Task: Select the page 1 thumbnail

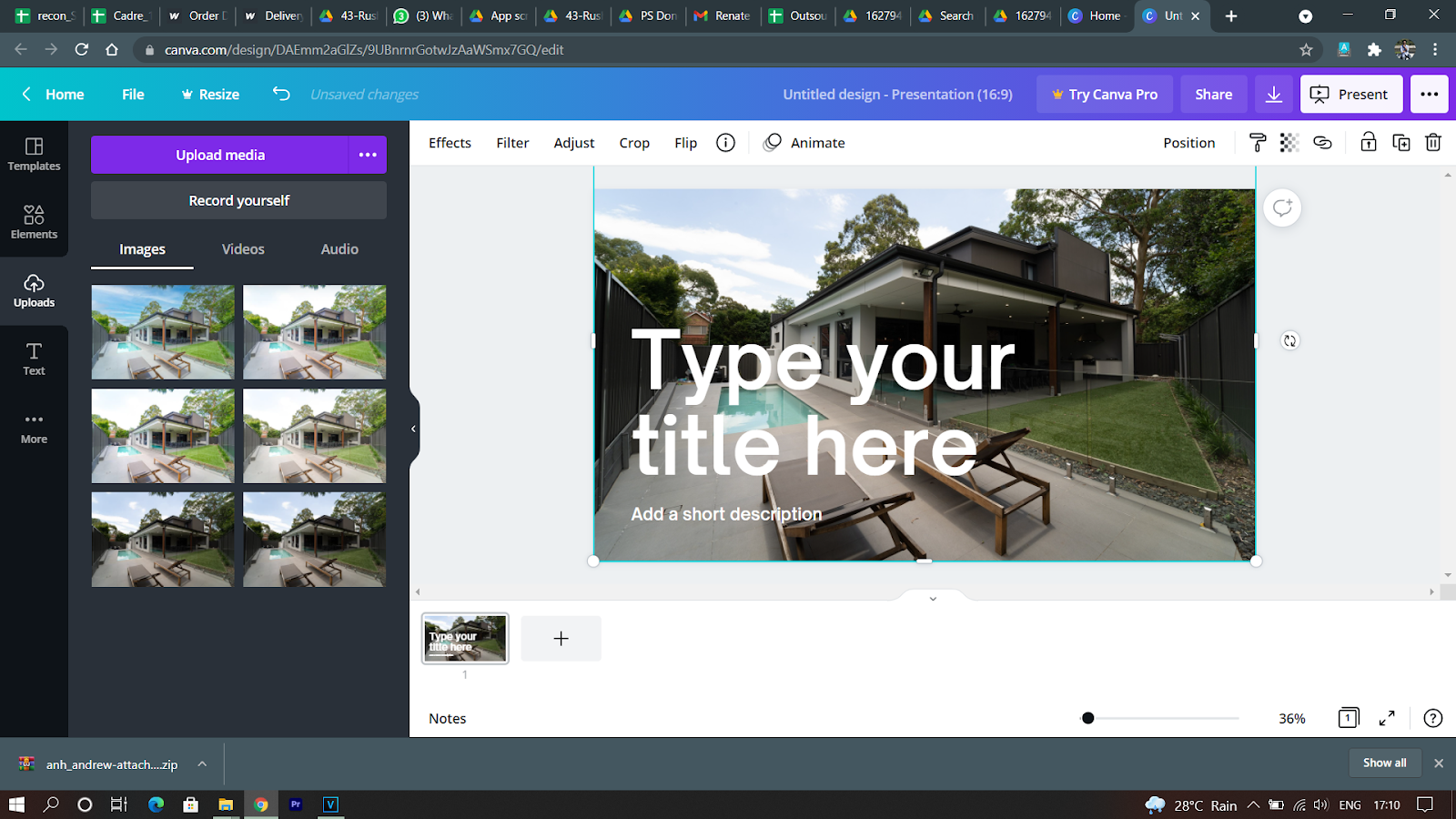Action: (x=464, y=638)
